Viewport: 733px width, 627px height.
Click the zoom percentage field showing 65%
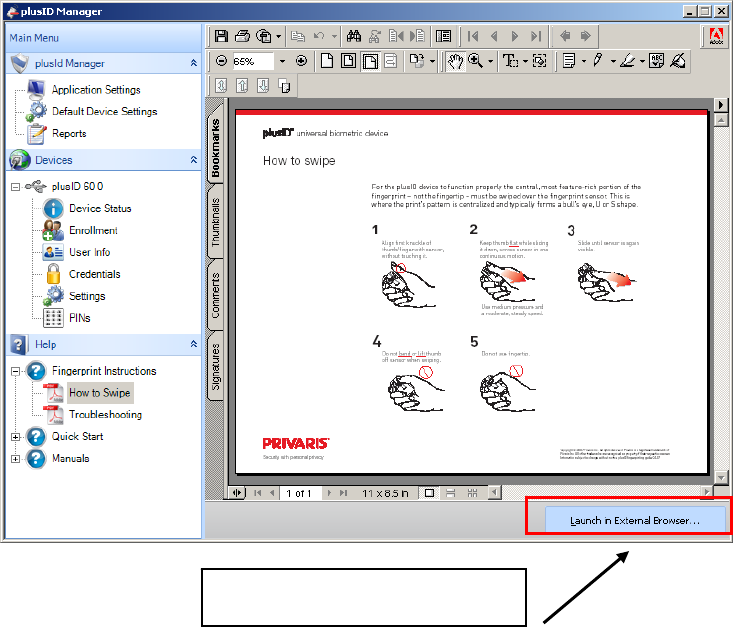pyautogui.click(x=252, y=61)
